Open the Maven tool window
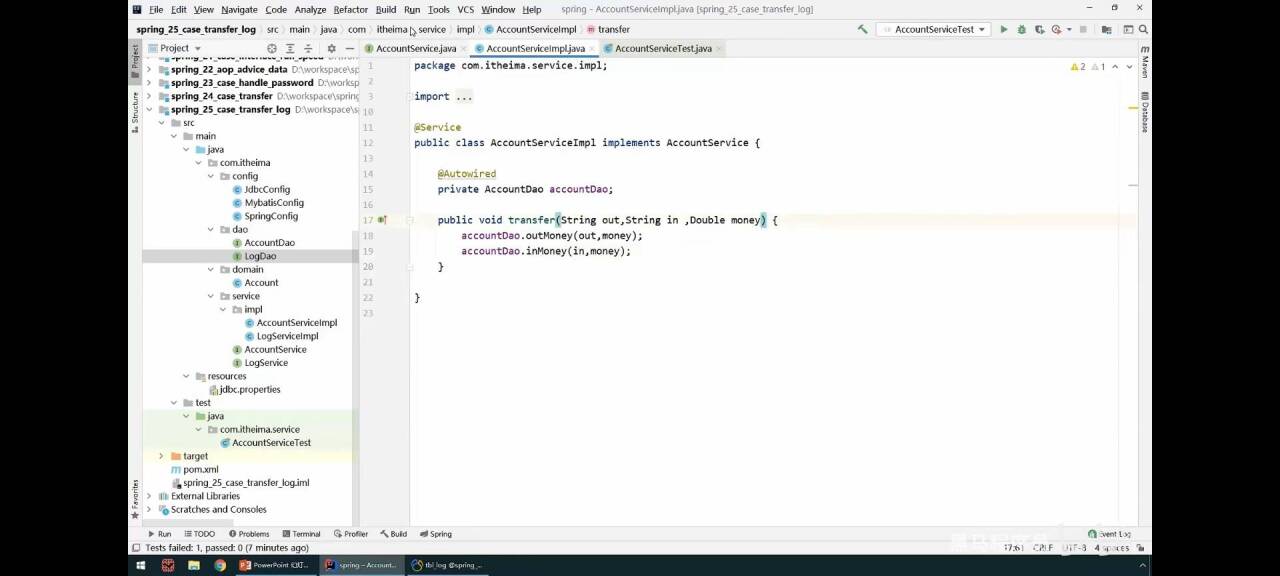1280x576 pixels. click(x=1145, y=61)
